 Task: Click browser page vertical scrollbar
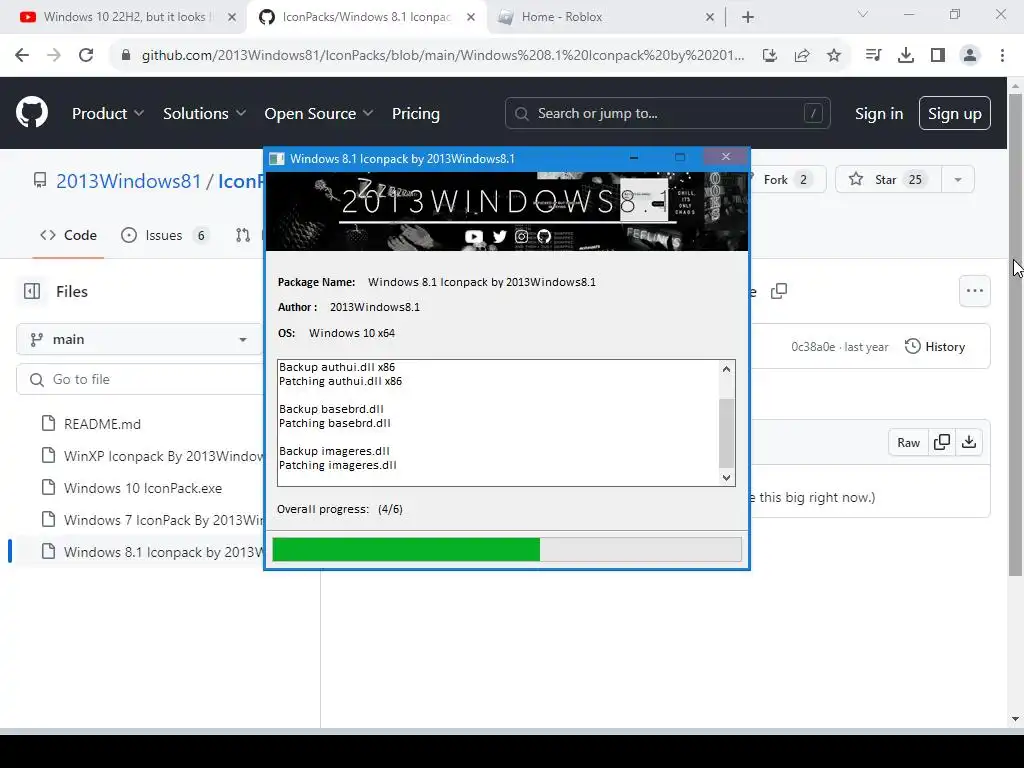(1015, 333)
